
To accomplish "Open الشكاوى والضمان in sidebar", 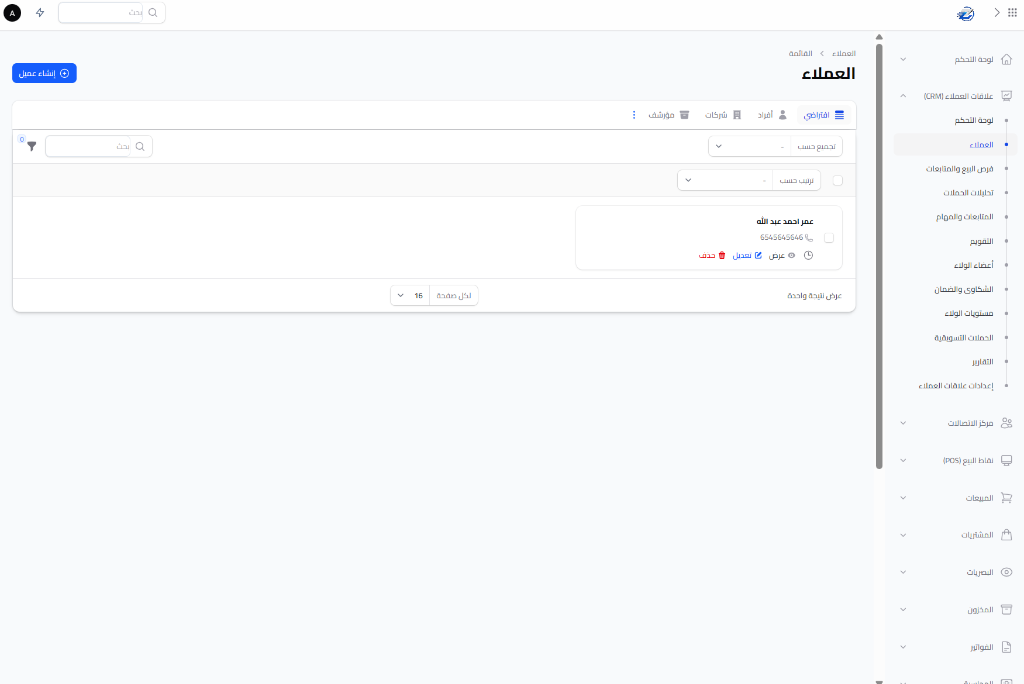I will click(x=964, y=289).
